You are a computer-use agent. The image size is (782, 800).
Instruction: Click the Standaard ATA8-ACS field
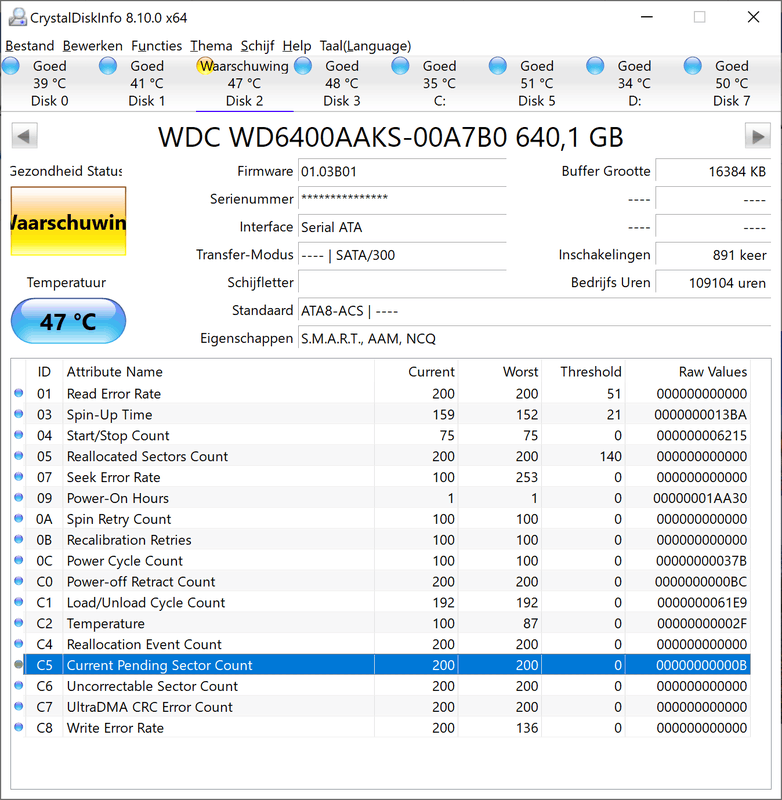pyautogui.click(x=534, y=311)
